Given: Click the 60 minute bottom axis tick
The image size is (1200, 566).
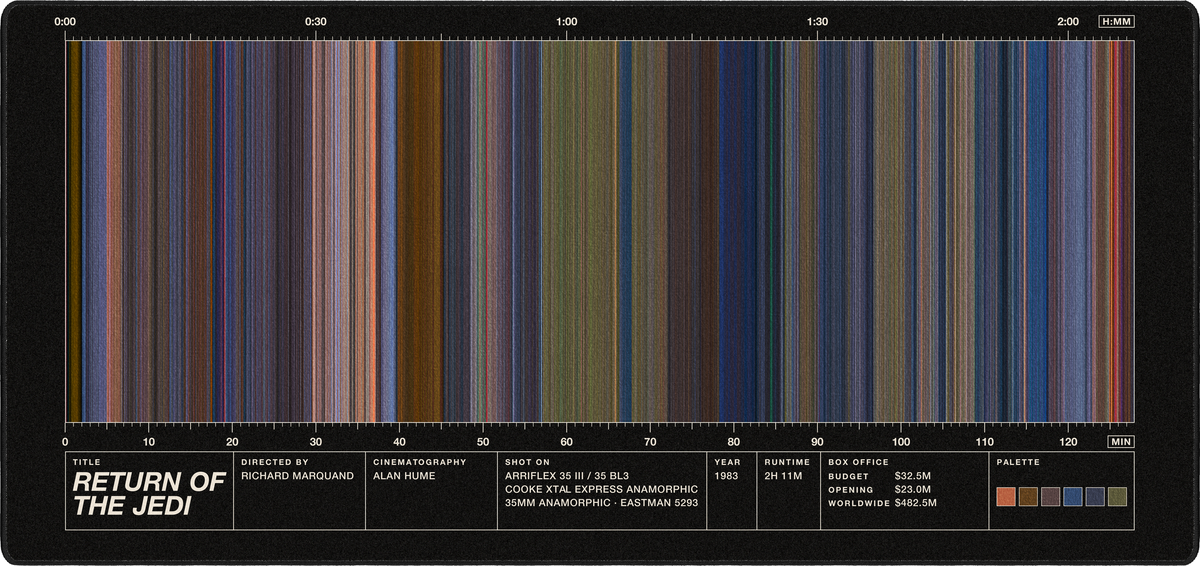Looking at the screenshot, I should [566, 441].
